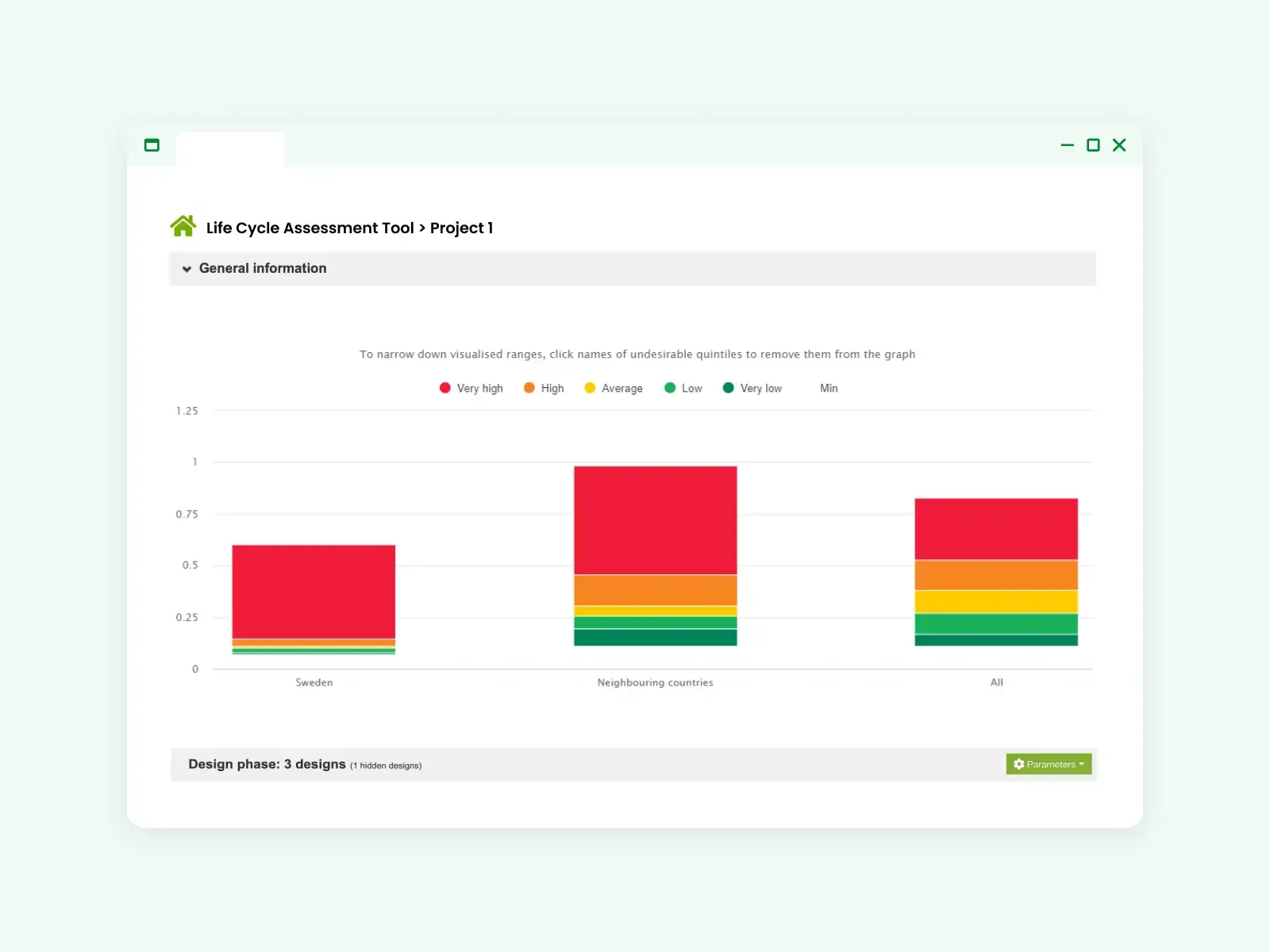The image size is (1270, 952).
Task: Click the gear icon on the Parameters button
Action: pyautogui.click(x=1019, y=764)
